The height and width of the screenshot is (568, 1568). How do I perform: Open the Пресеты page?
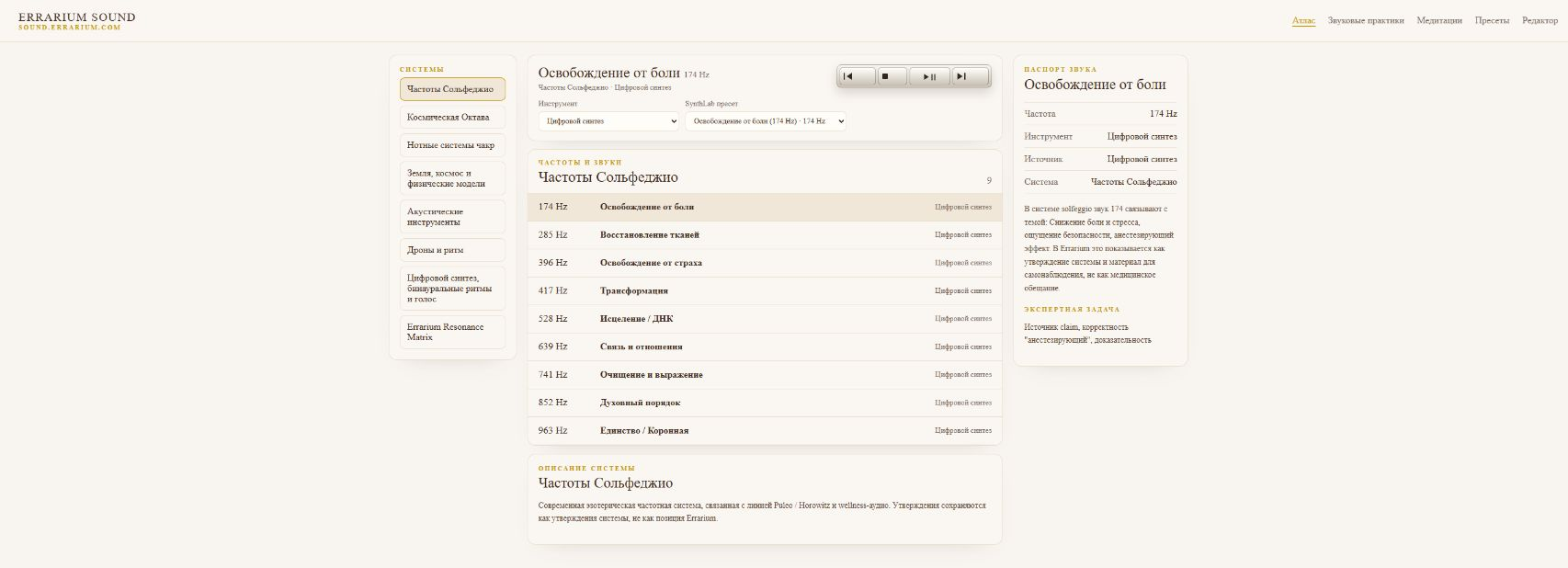point(1492,20)
